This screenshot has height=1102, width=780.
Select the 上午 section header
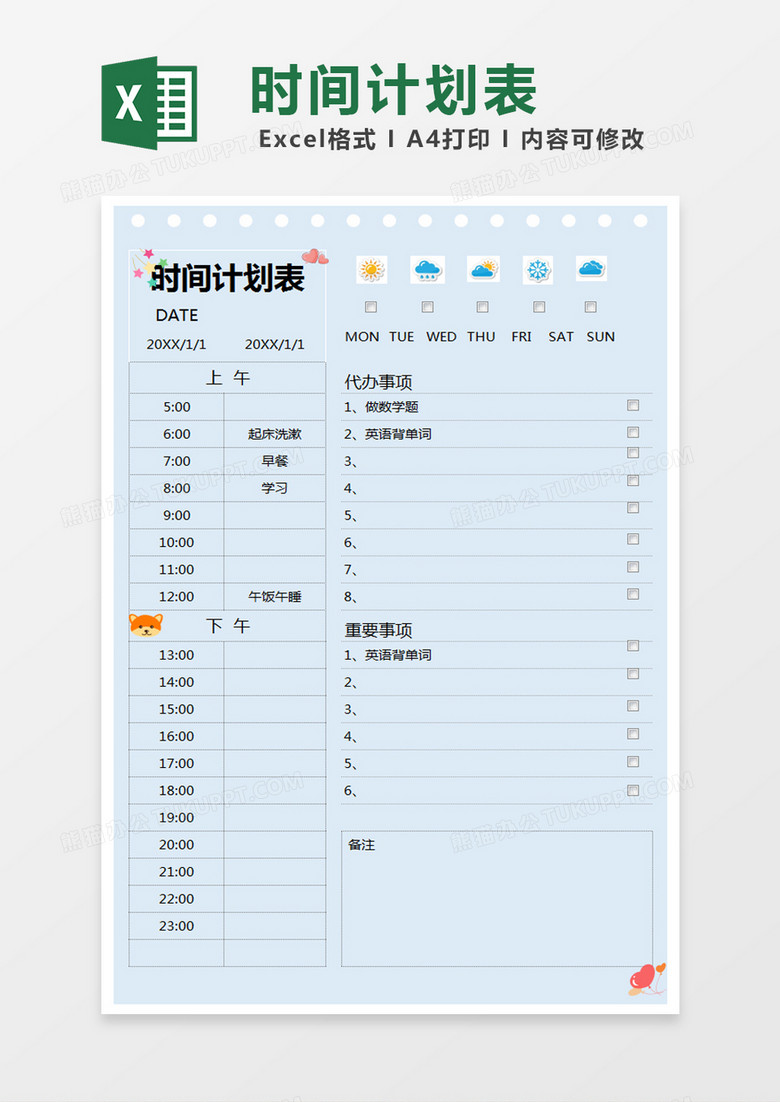point(227,378)
